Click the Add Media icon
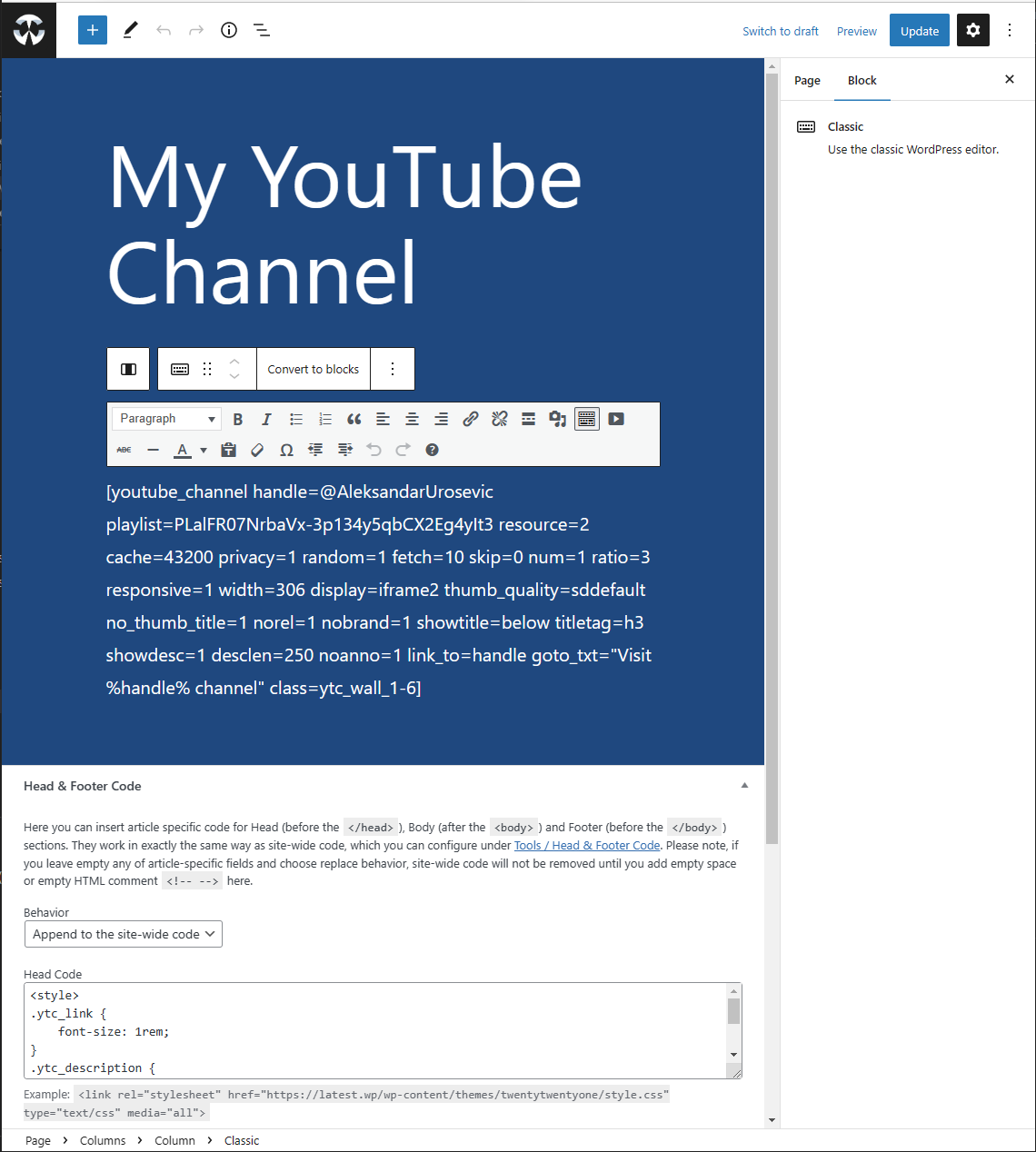The image size is (1036, 1152). tap(558, 419)
